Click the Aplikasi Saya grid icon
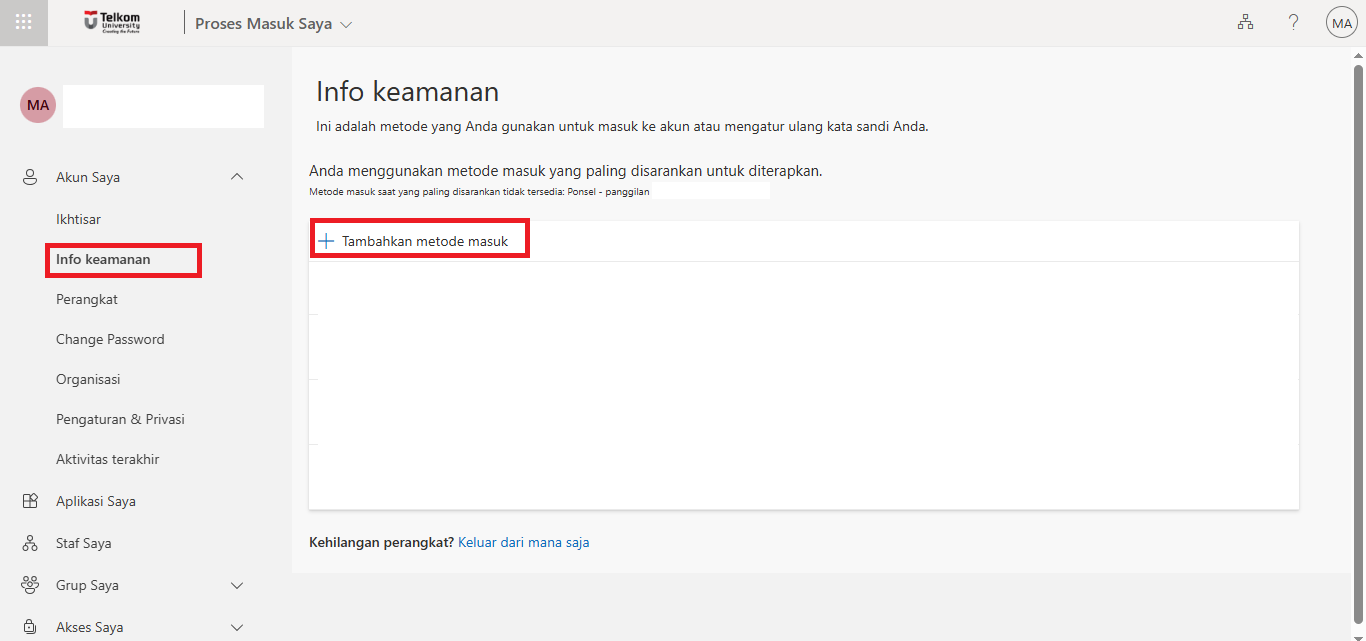The image size is (1366, 641). (28, 500)
